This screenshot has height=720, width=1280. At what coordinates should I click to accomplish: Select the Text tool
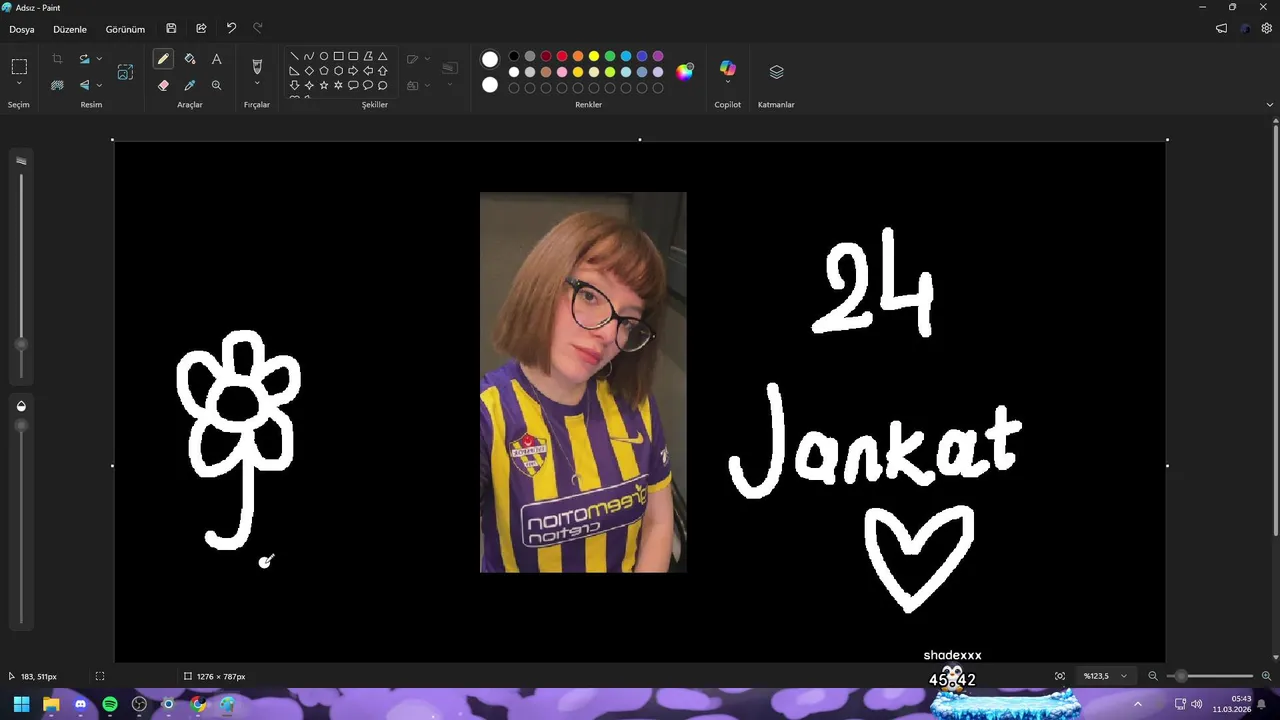pyautogui.click(x=216, y=59)
